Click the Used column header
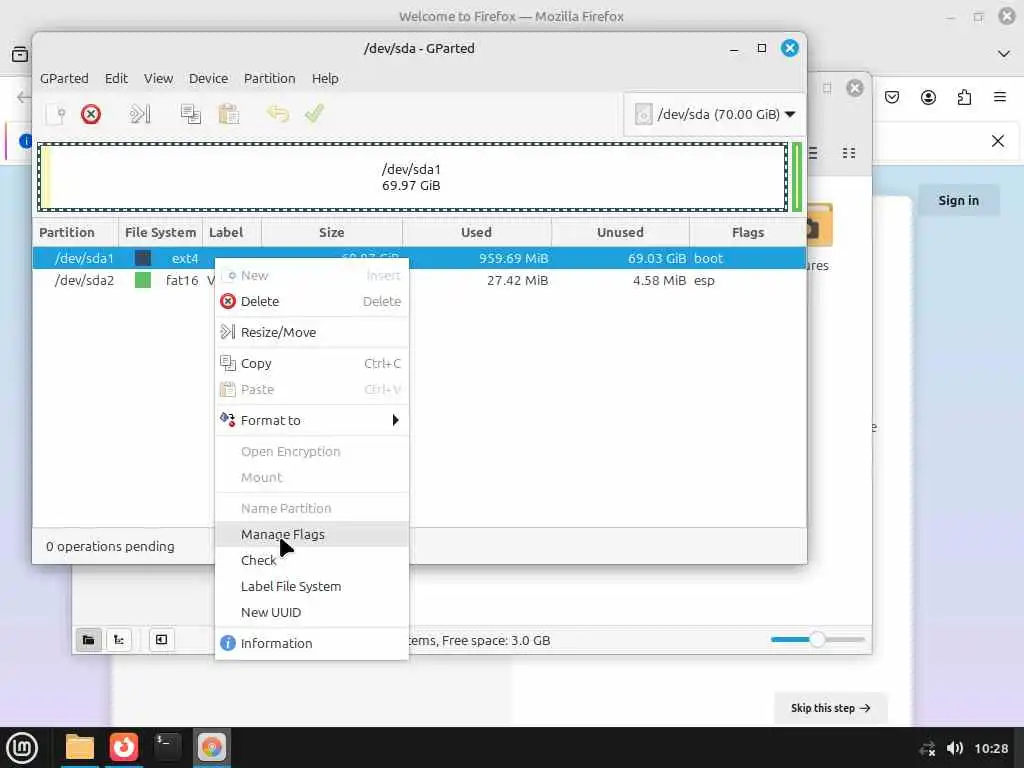The image size is (1024, 768). tap(477, 232)
